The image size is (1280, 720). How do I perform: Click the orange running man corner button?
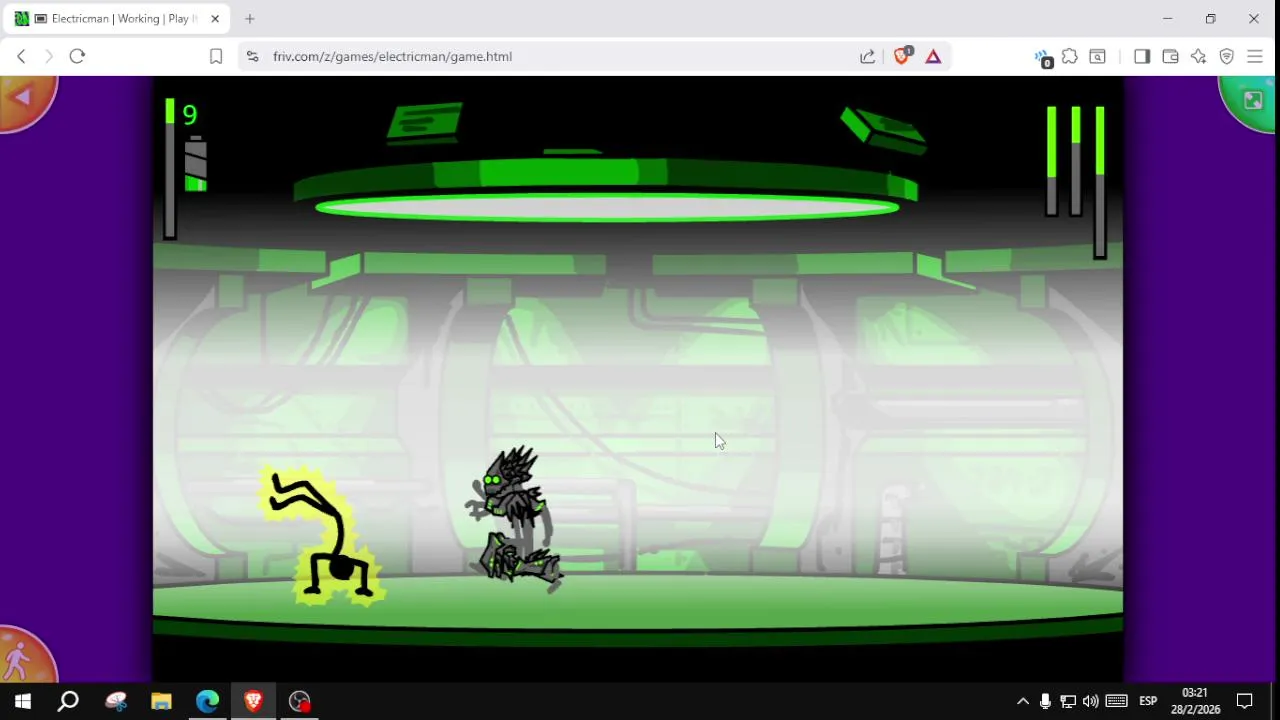pyautogui.click(x=24, y=656)
